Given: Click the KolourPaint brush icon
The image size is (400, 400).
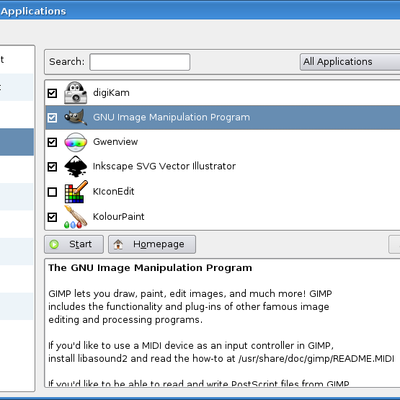Looking at the screenshot, I should tap(76, 217).
